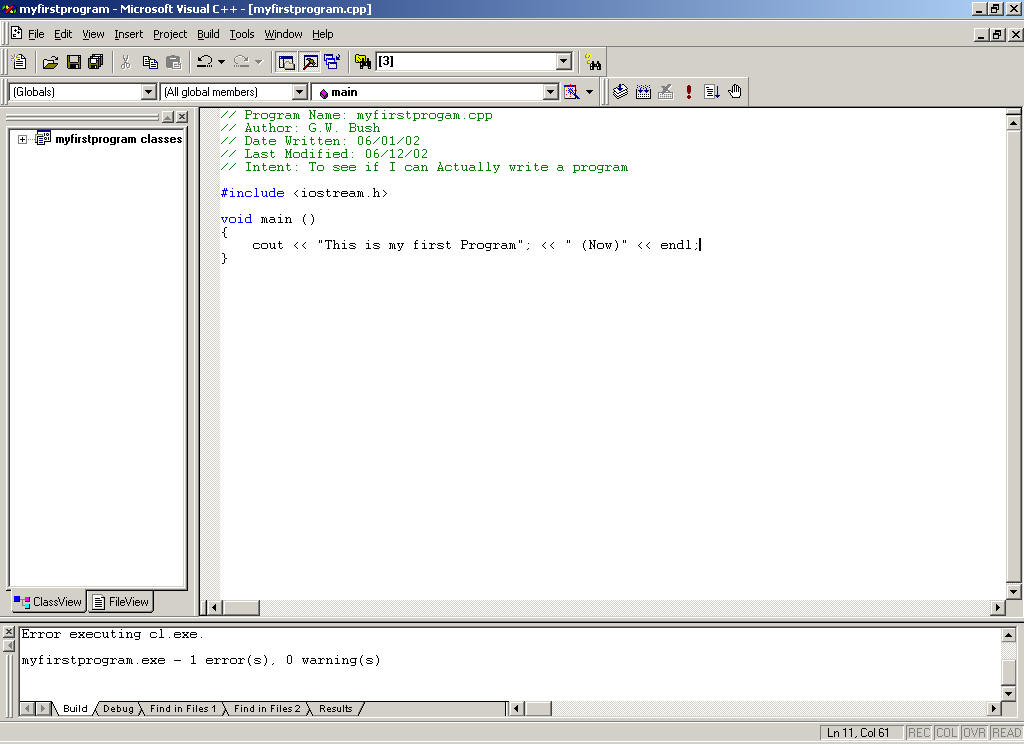Open the Redo history dropdown arrow
This screenshot has height=744, width=1024.
(x=259, y=62)
